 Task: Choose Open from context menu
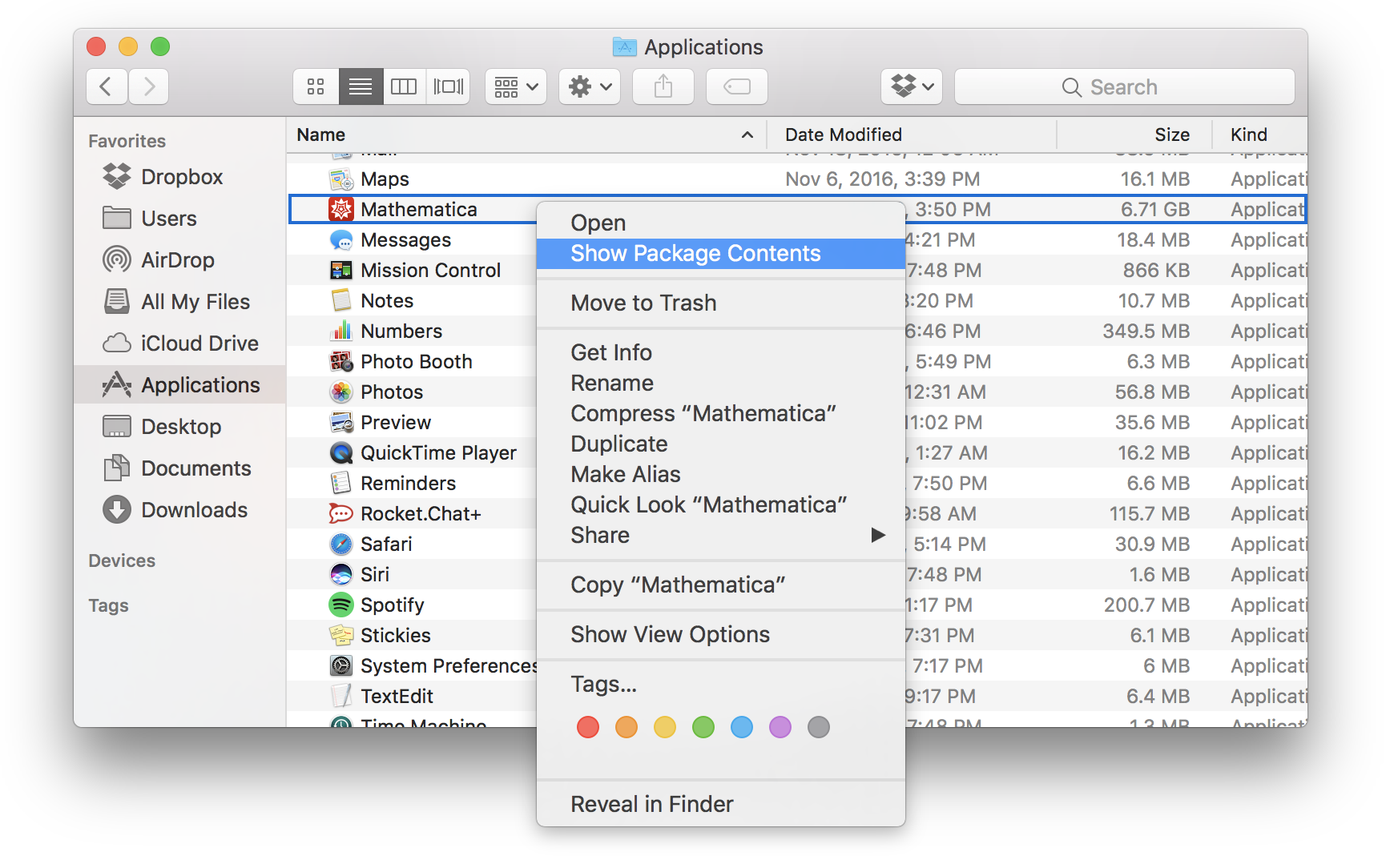tap(721, 223)
